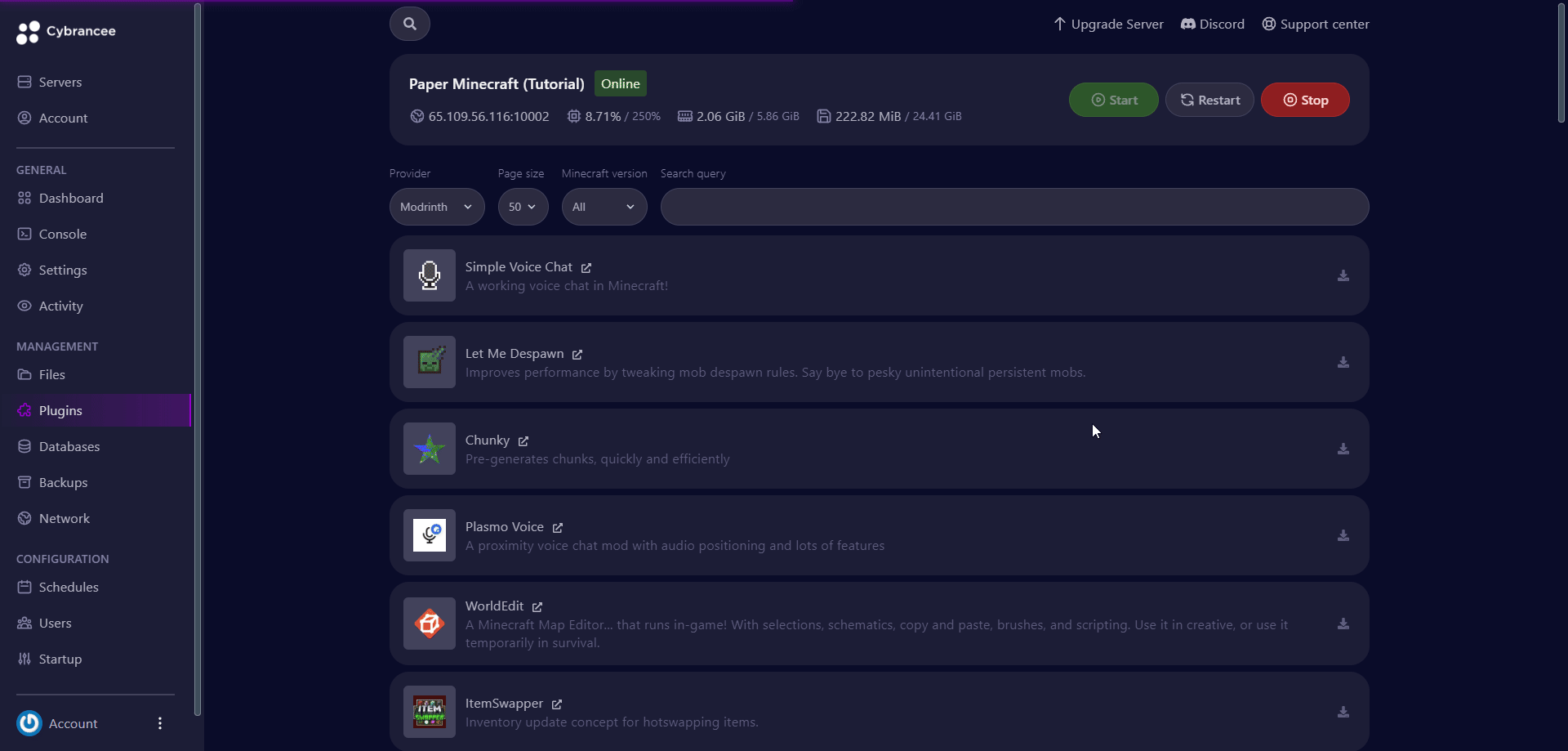Click the Chunky star thumbnail
This screenshot has height=751, width=1568.
(x=430, y=449)
